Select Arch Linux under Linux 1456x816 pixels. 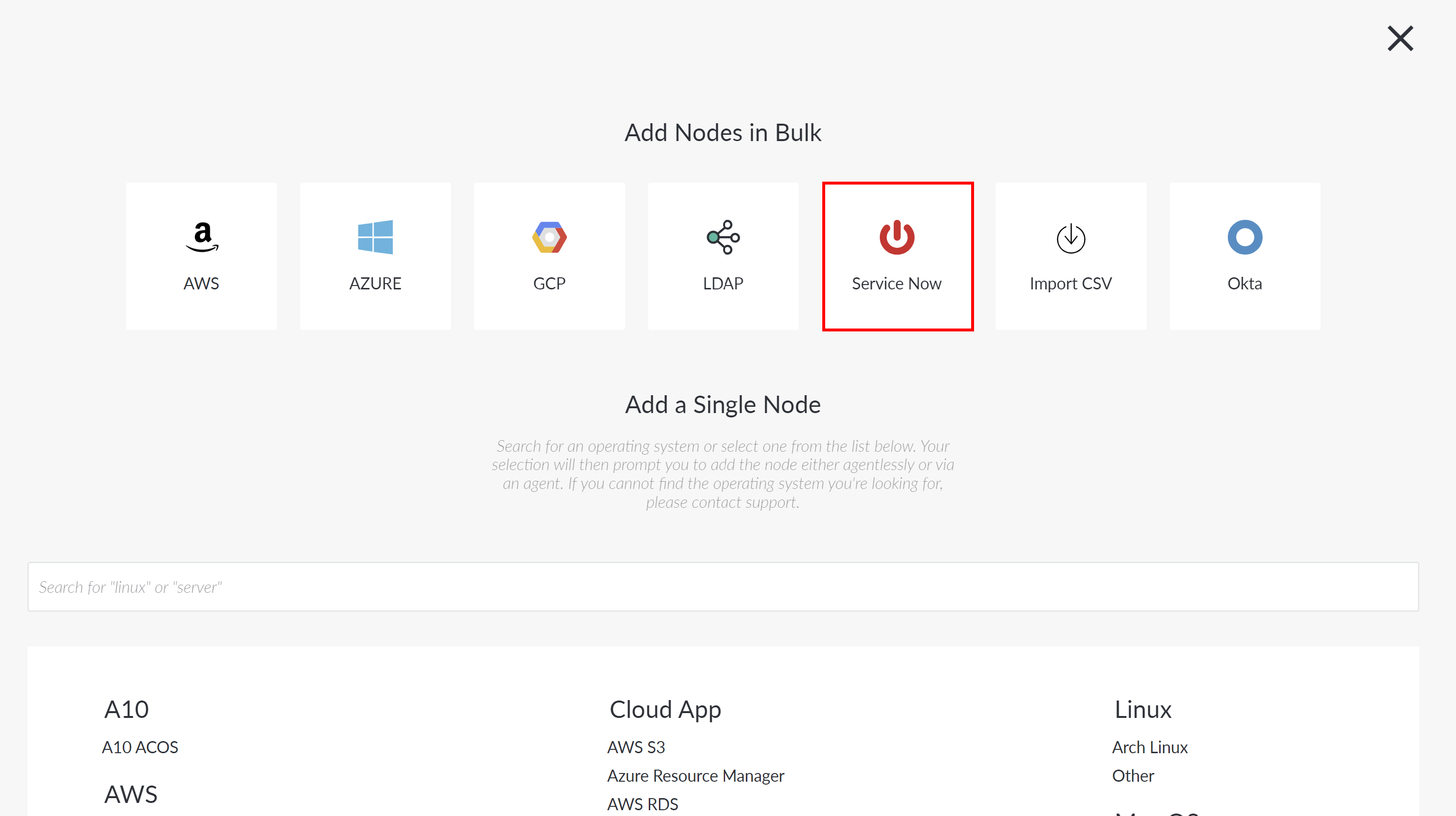1150,747
